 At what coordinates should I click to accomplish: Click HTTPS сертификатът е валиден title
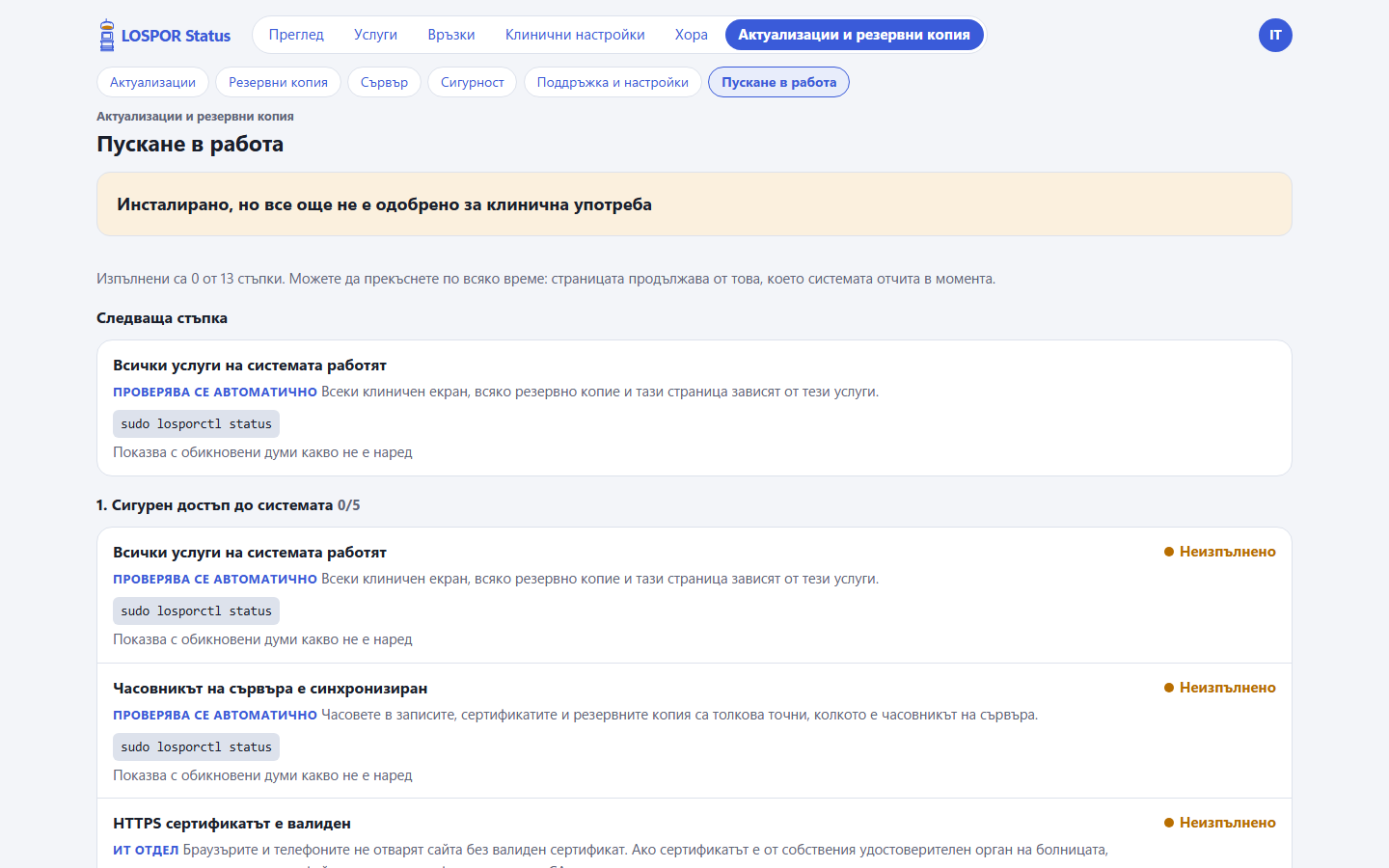[231, 823]
